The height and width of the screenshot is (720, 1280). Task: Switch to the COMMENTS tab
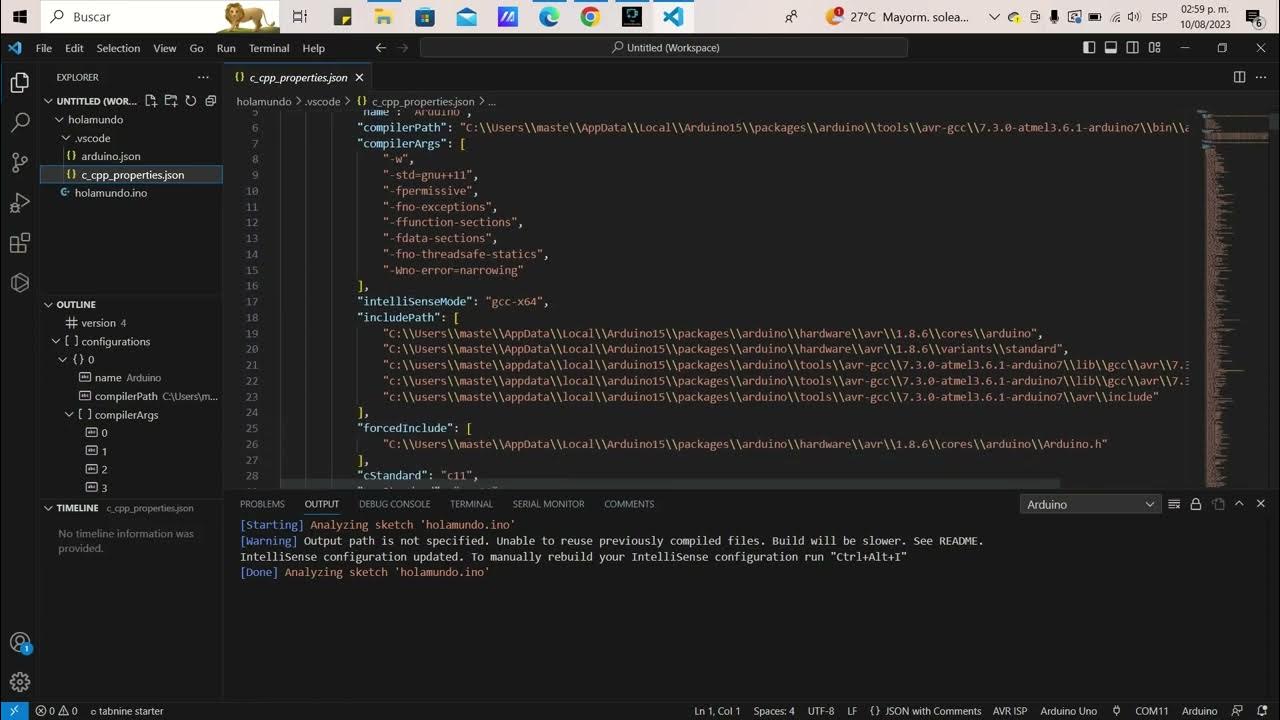pyautogui.click(x=629, y=504)
